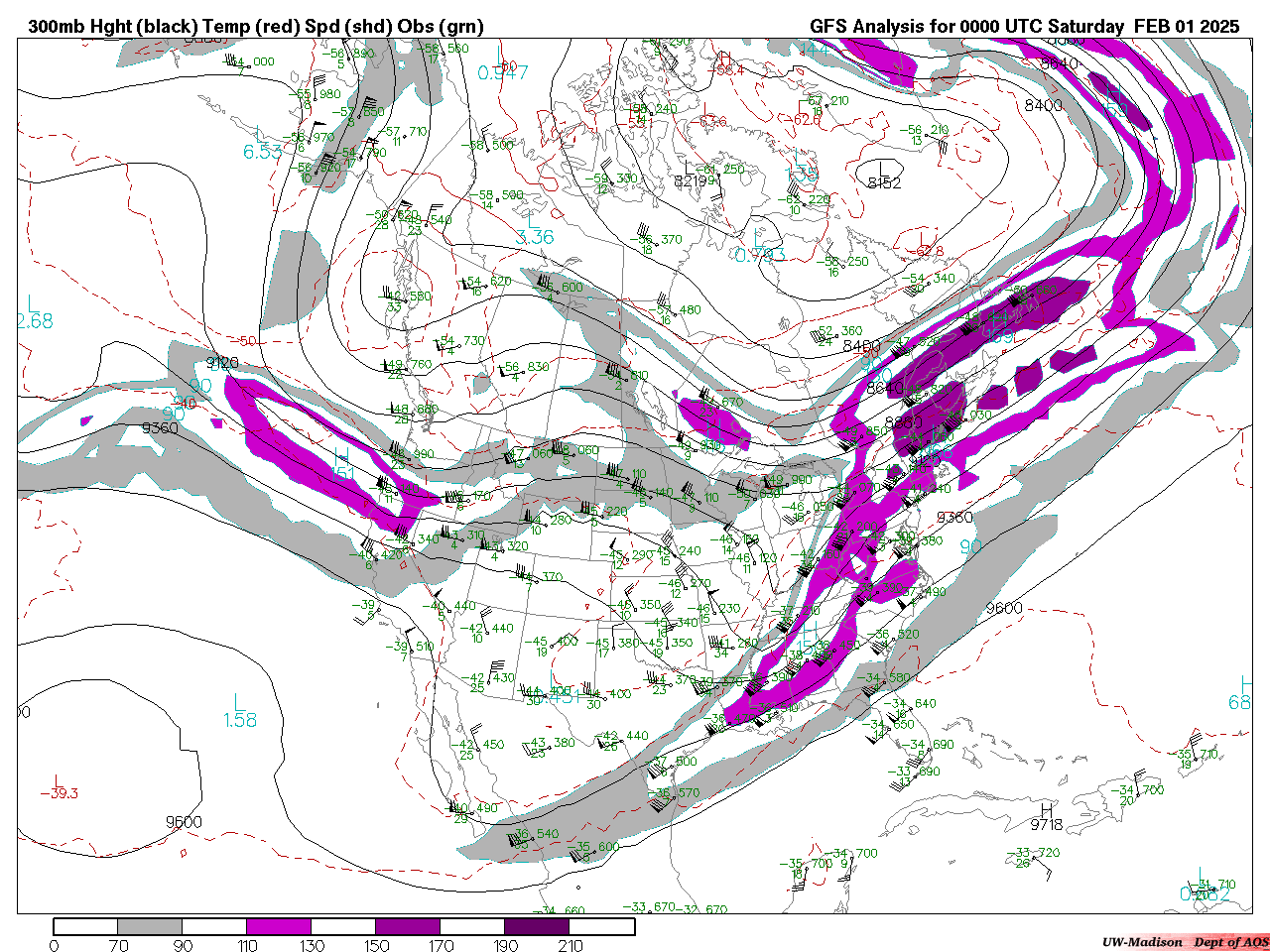Click the red L marker above -39.3
This screenshot has width=1270, height=952.
pos(59,778)
